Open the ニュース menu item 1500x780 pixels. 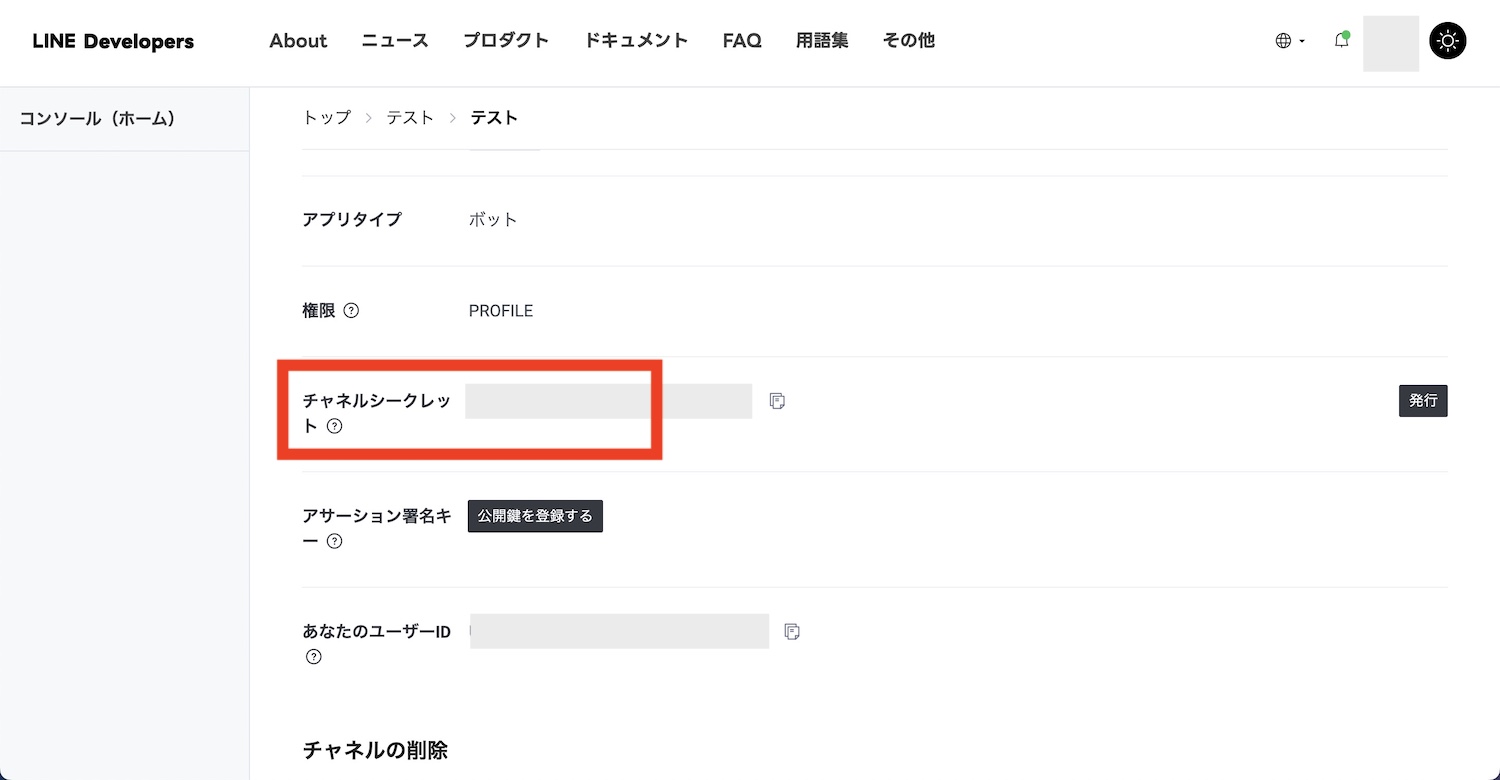coord(395,41)
